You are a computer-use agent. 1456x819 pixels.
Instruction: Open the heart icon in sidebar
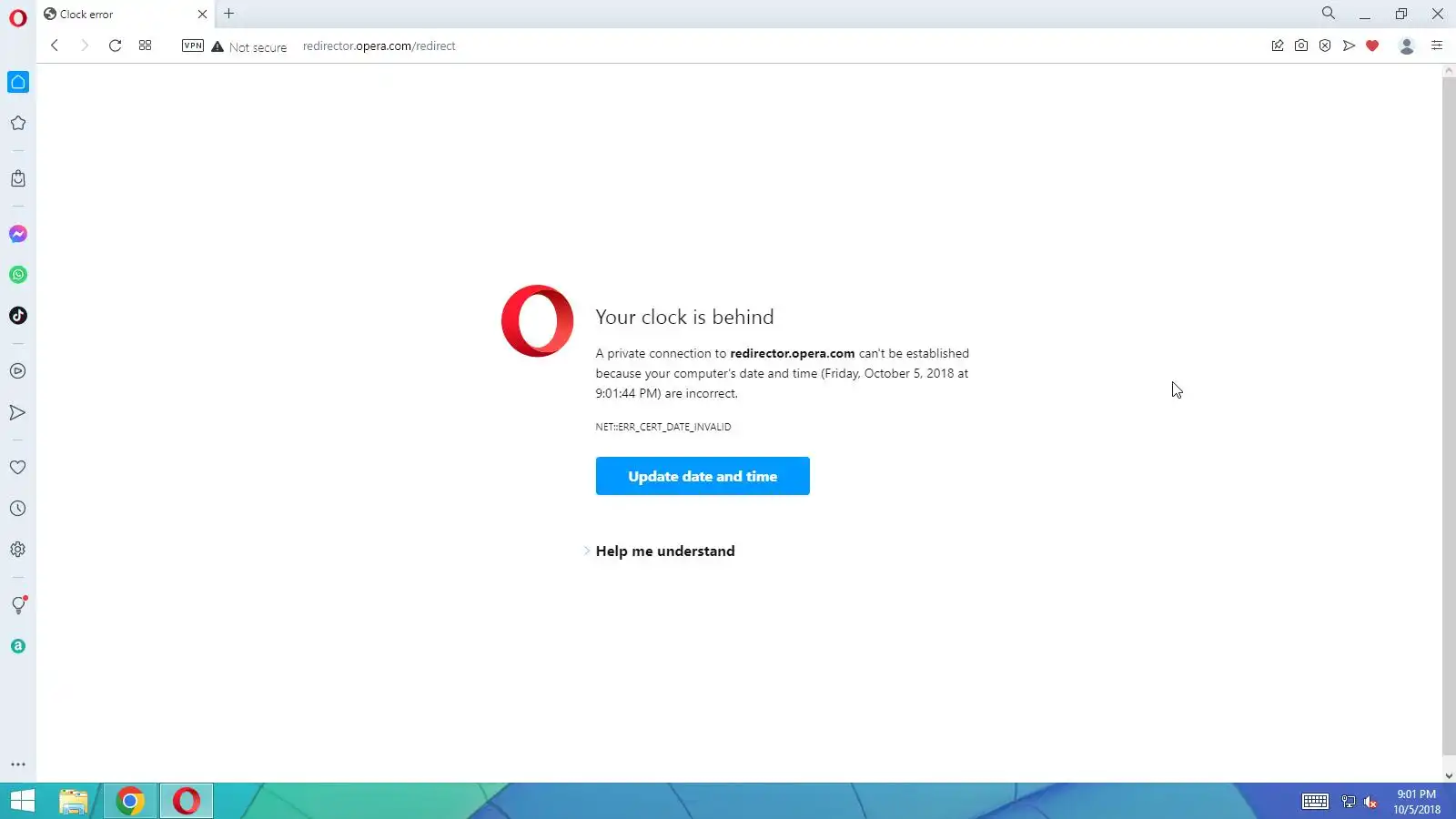(x=18, y=467)
